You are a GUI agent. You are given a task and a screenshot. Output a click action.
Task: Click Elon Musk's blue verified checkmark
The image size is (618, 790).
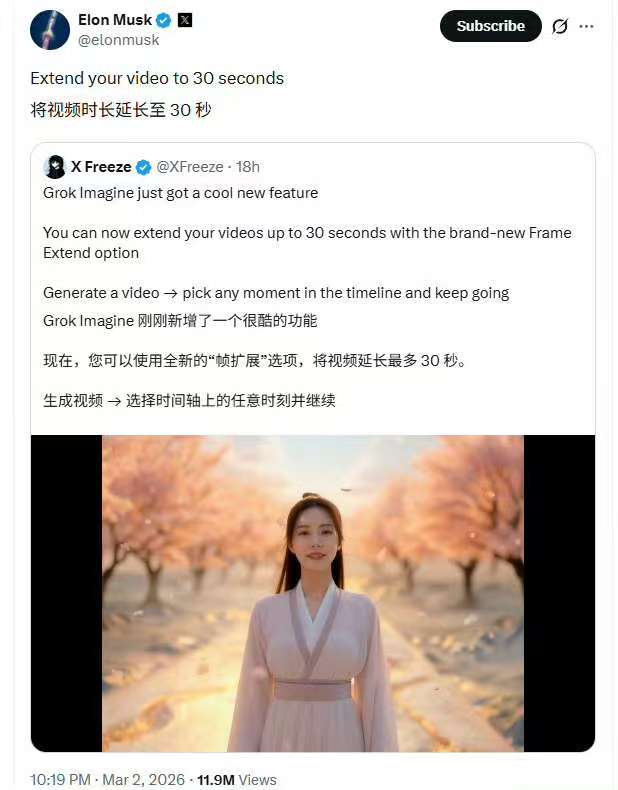[164, 21]
